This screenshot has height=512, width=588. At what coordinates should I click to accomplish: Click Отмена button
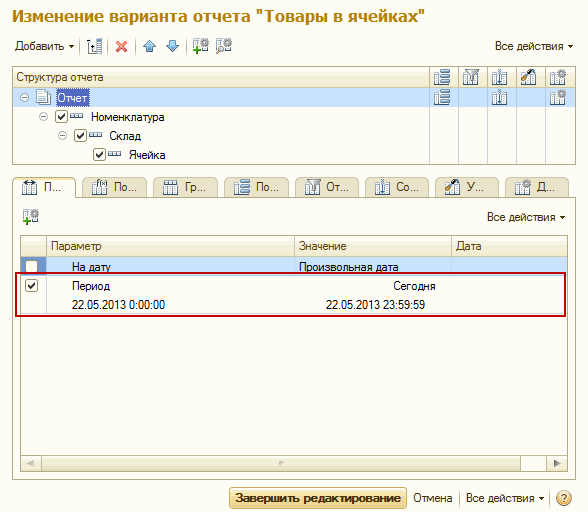[432, 498]
